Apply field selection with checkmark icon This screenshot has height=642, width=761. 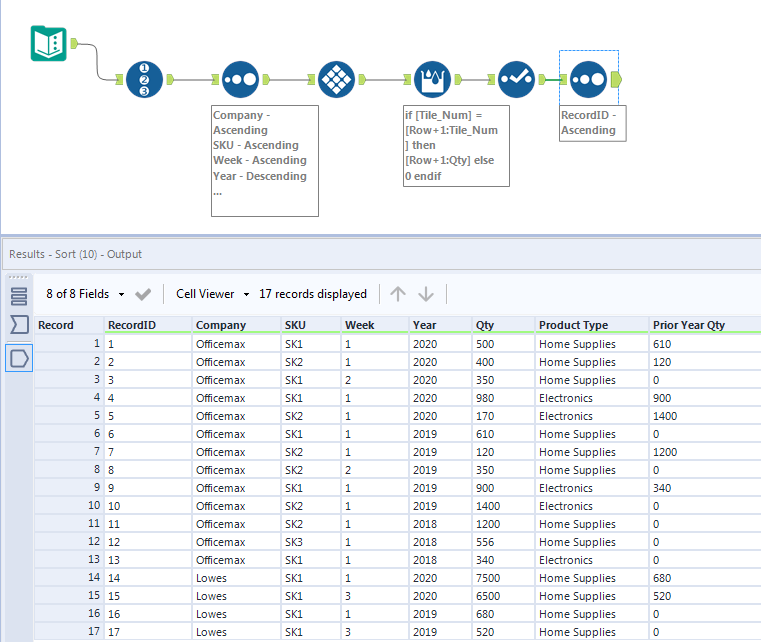tap(144, 294)
